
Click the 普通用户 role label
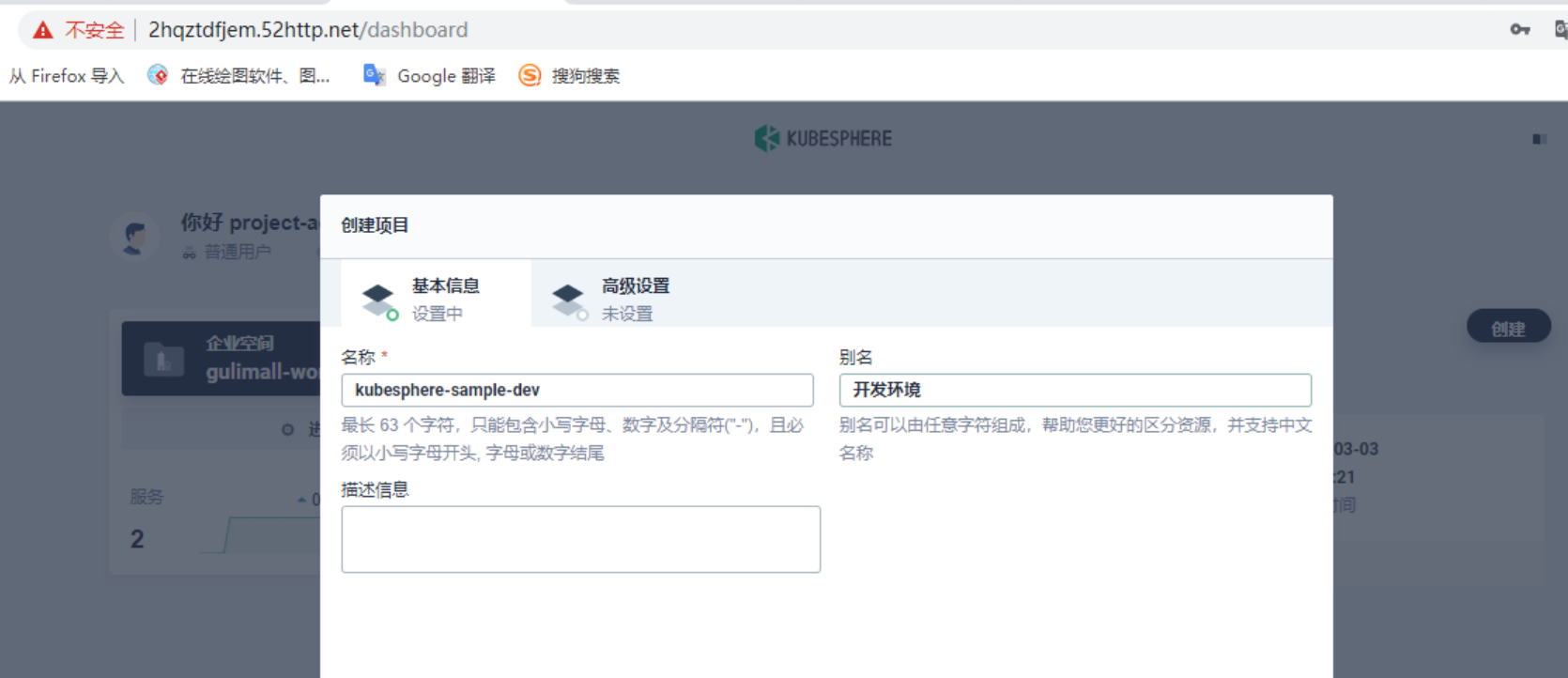pyautogui.click(x=238, y=252)
